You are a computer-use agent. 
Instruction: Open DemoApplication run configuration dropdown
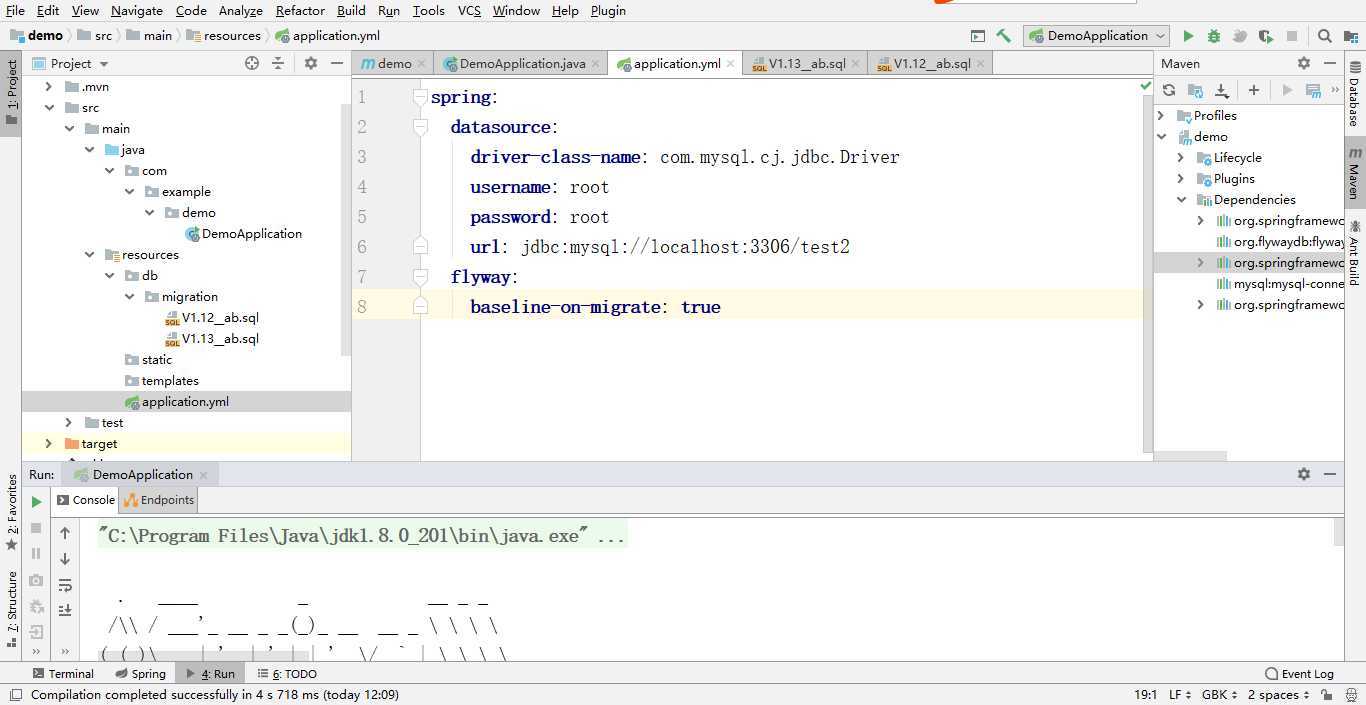click(x=1096, y=36)
